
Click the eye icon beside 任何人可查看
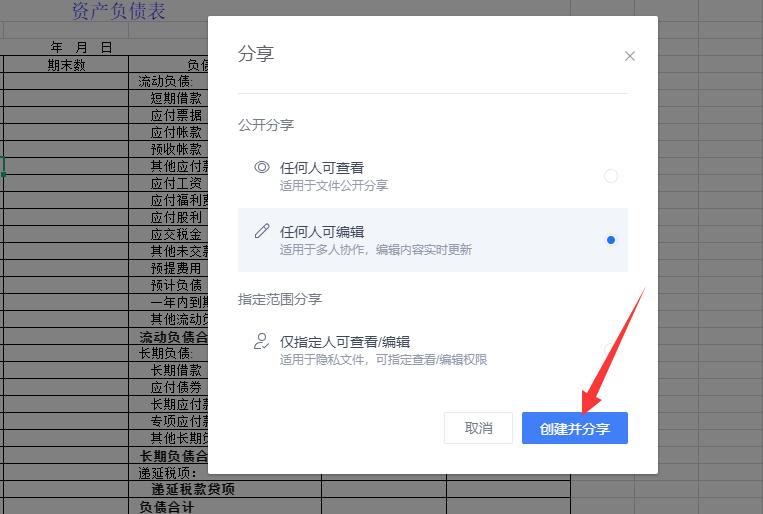click(262, 167)
